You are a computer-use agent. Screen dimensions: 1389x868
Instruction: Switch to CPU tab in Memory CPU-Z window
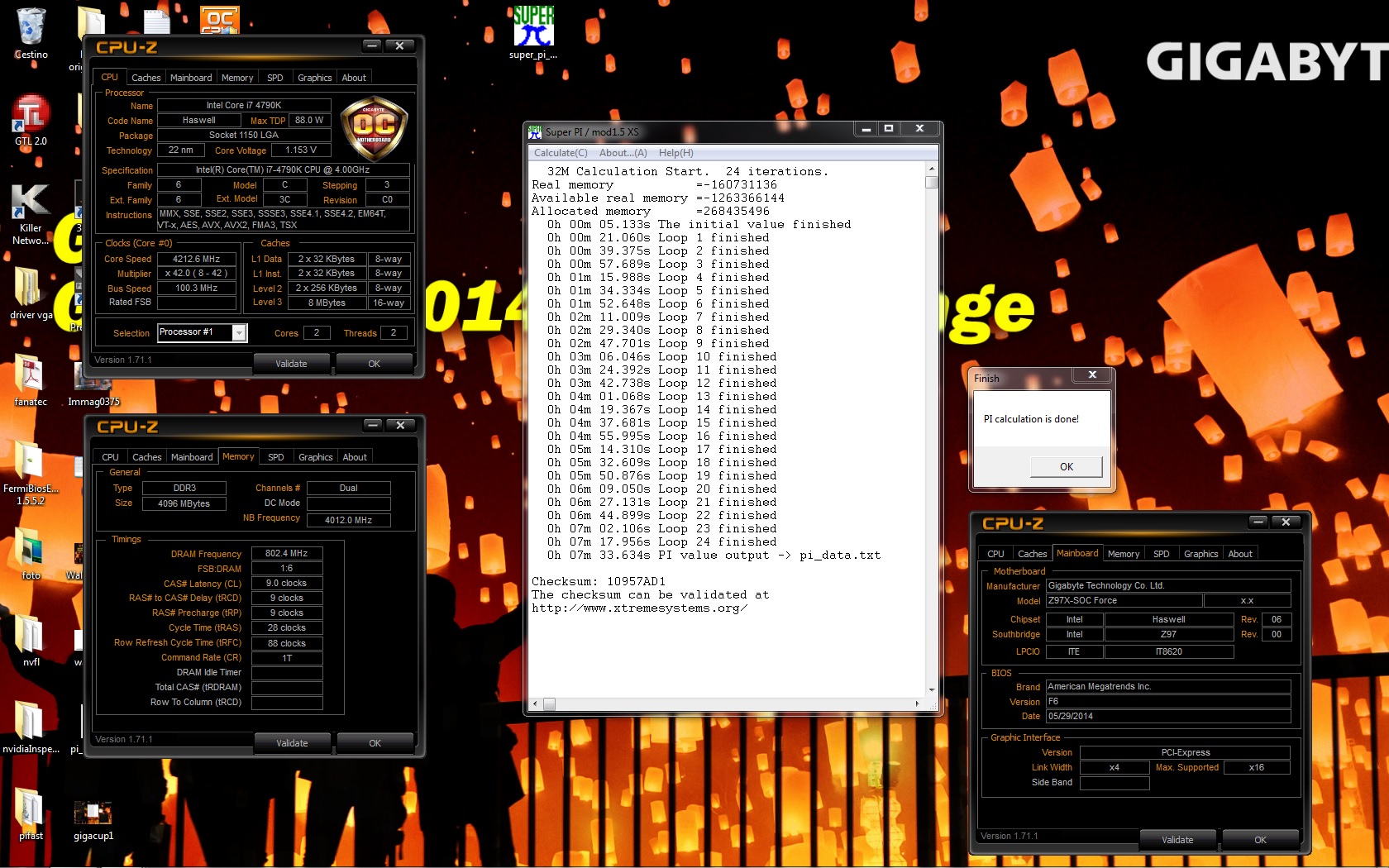[x=110, y=457]
